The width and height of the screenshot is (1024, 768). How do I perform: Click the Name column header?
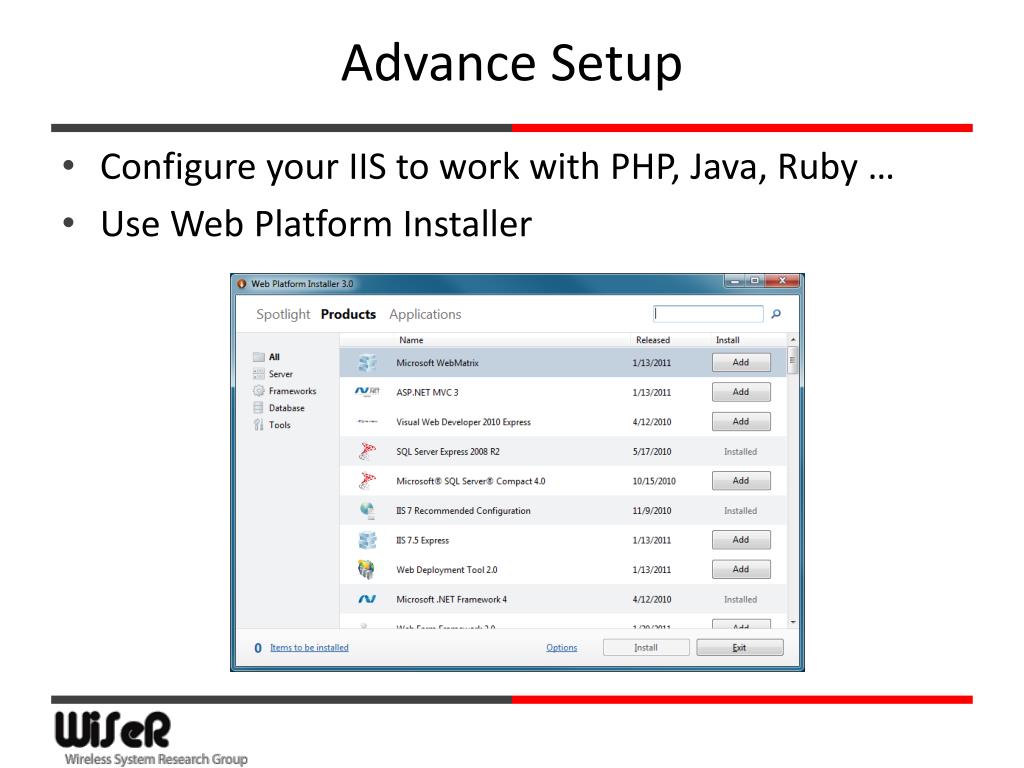pyautogui.click(x=411, y=340)
